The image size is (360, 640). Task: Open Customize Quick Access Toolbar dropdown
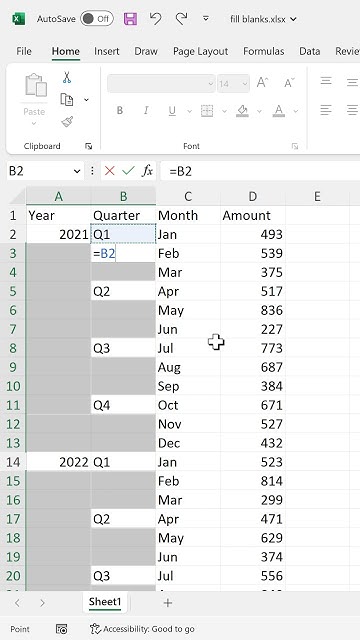[x=206, y=18]
